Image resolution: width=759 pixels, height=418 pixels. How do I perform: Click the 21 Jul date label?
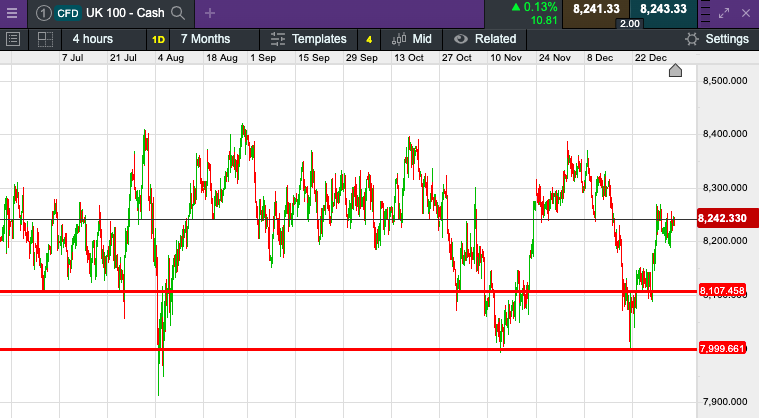coord(123,58)
